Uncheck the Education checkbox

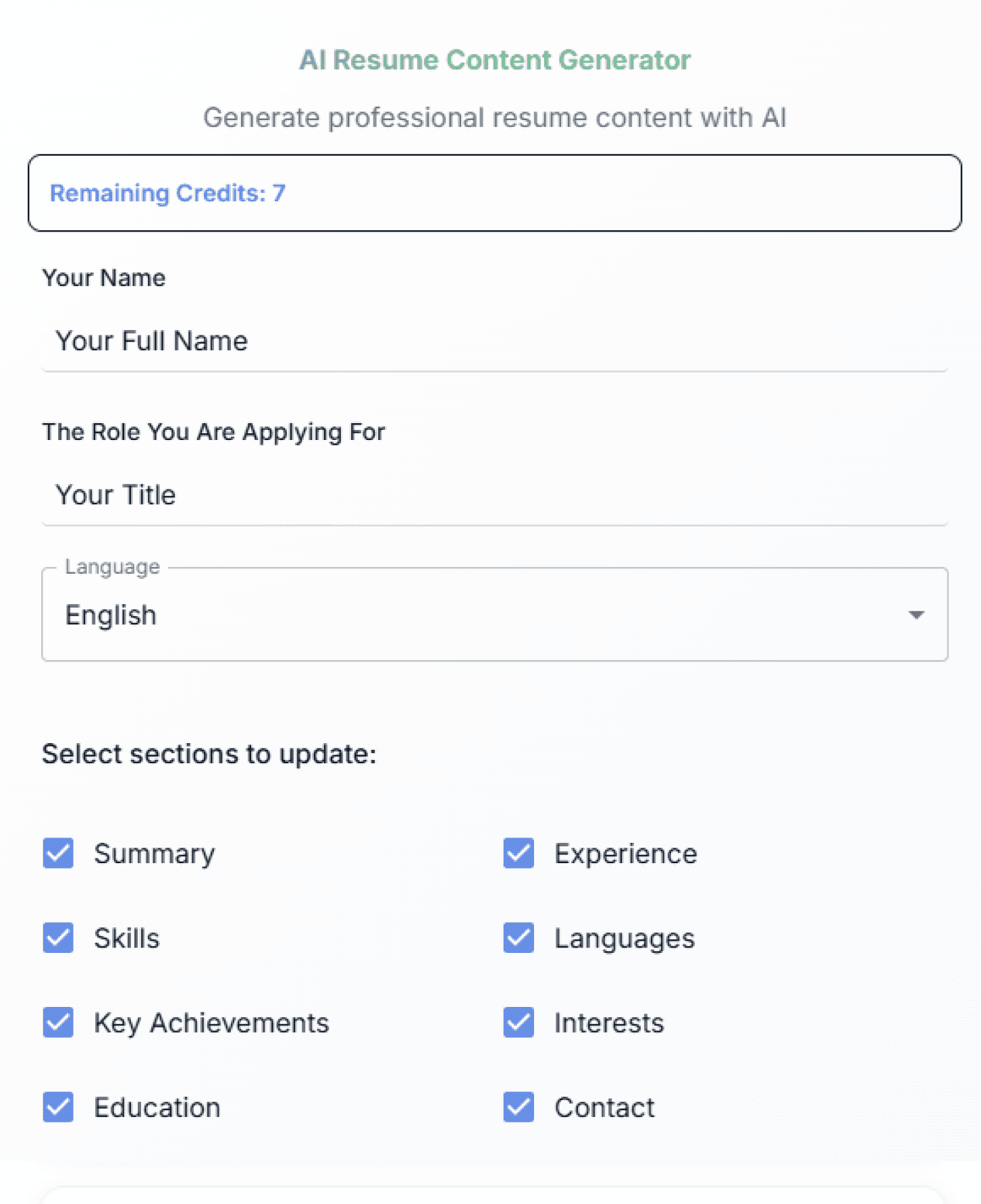[x=58, y=1107]
